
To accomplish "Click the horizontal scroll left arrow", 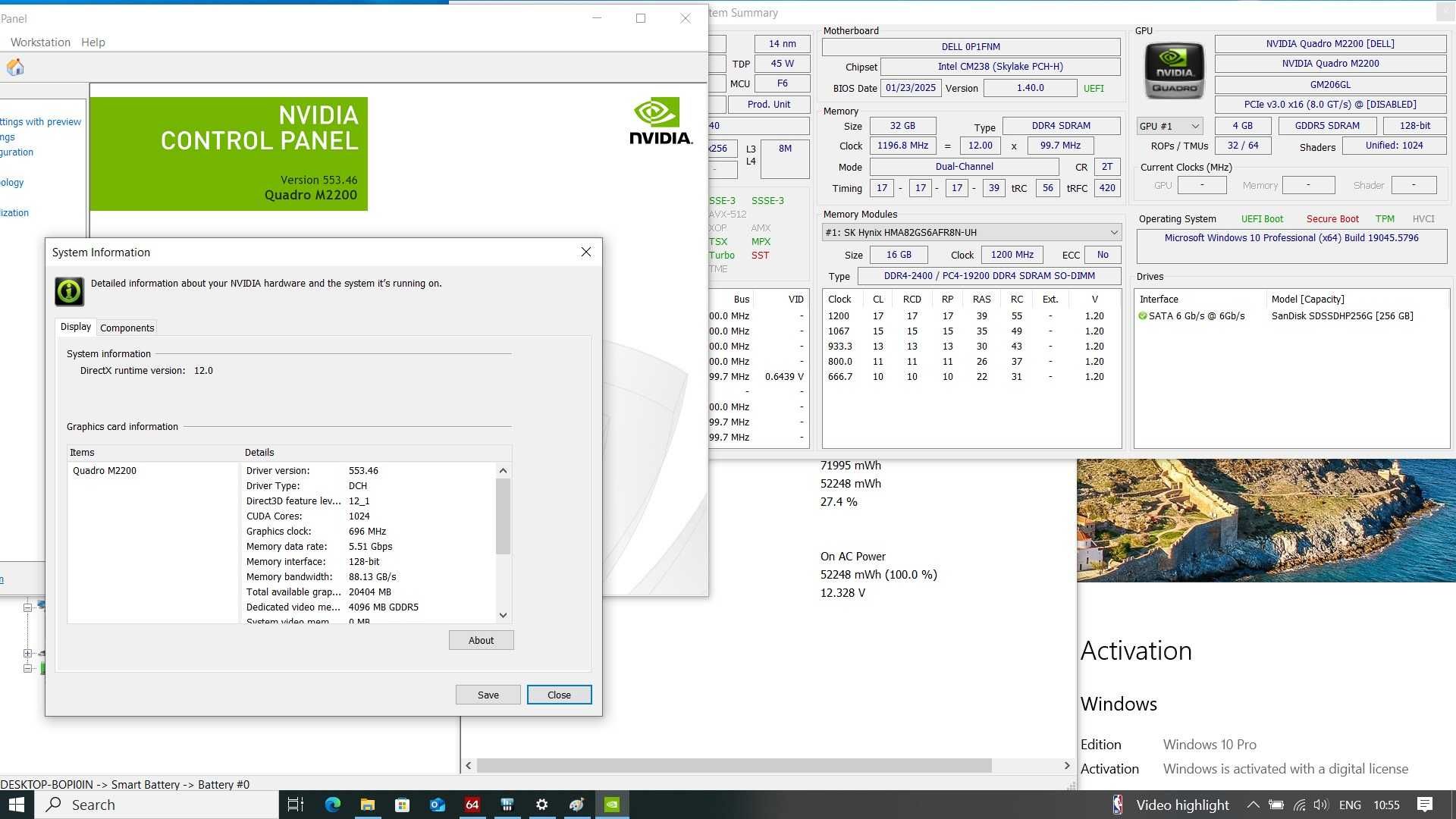I will coord(469,766).
